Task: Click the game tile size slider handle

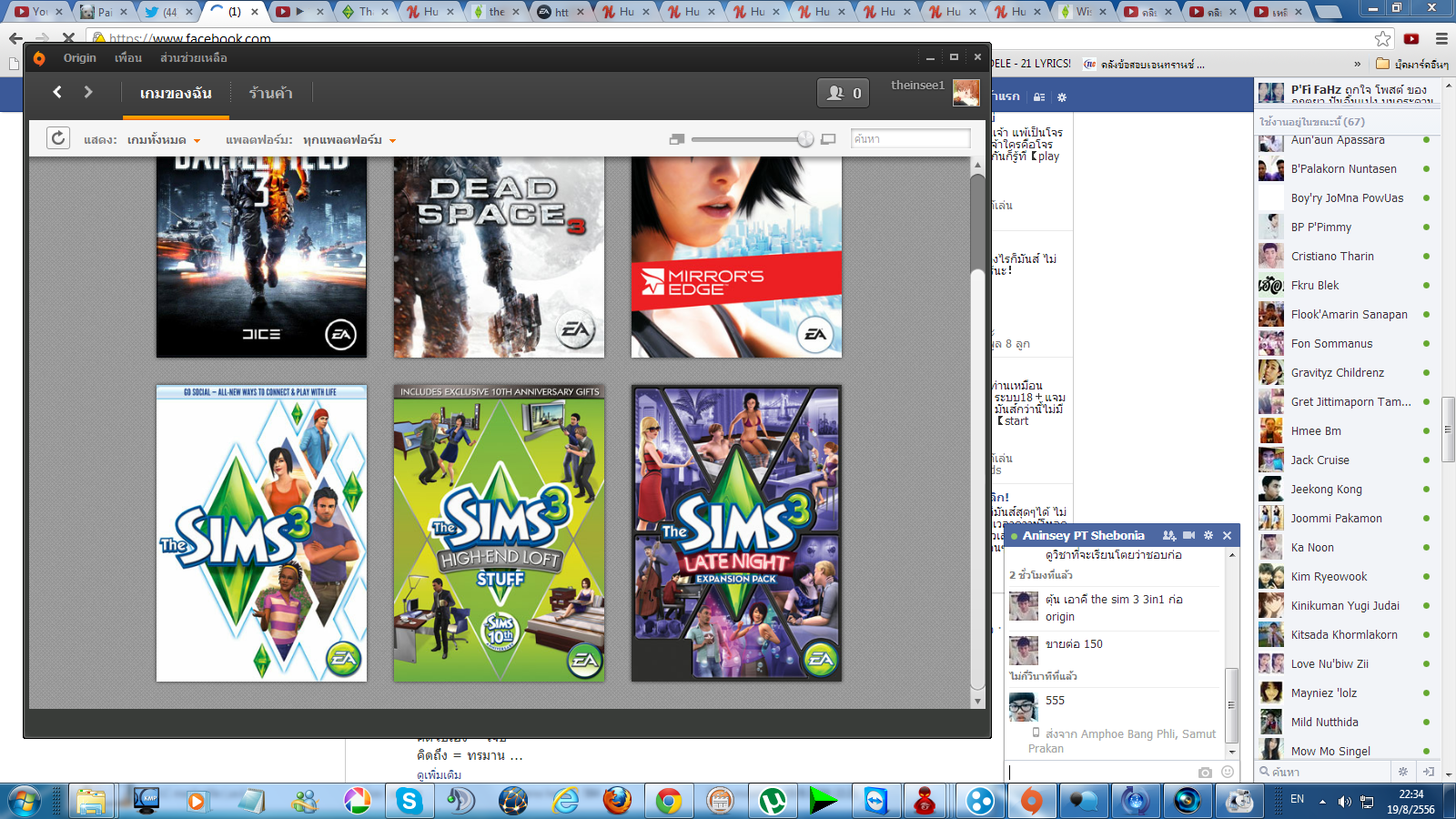Action: point(805,139)
